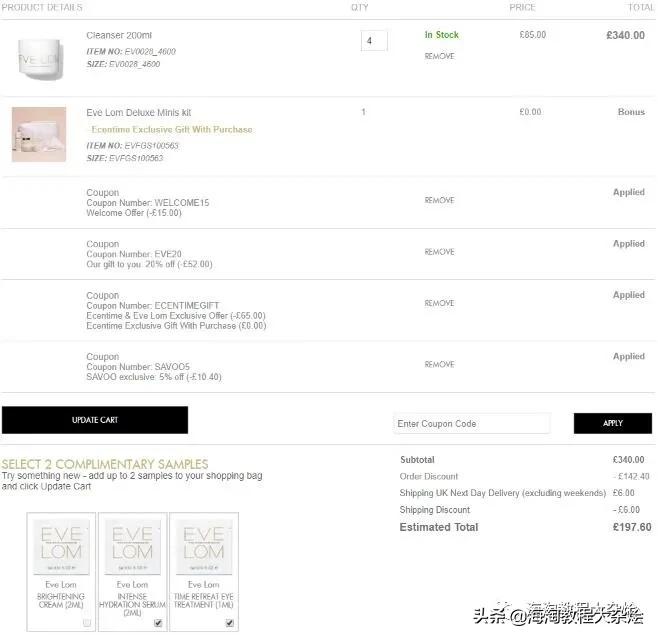Click the Intense Hydration Serum sample image
The image size is (658, 639).
pos(133,547)
